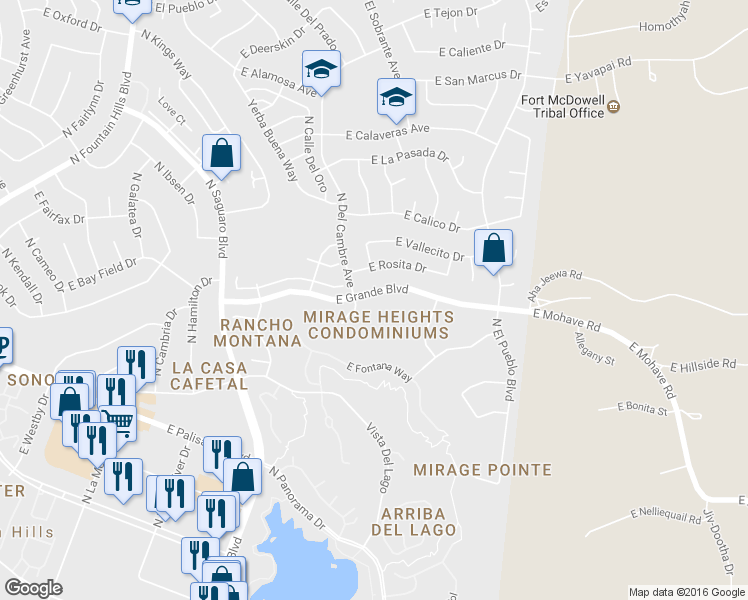Click the E Calico Dr label
This screenshot has height=600, width=748.
[x=432, y=221]
